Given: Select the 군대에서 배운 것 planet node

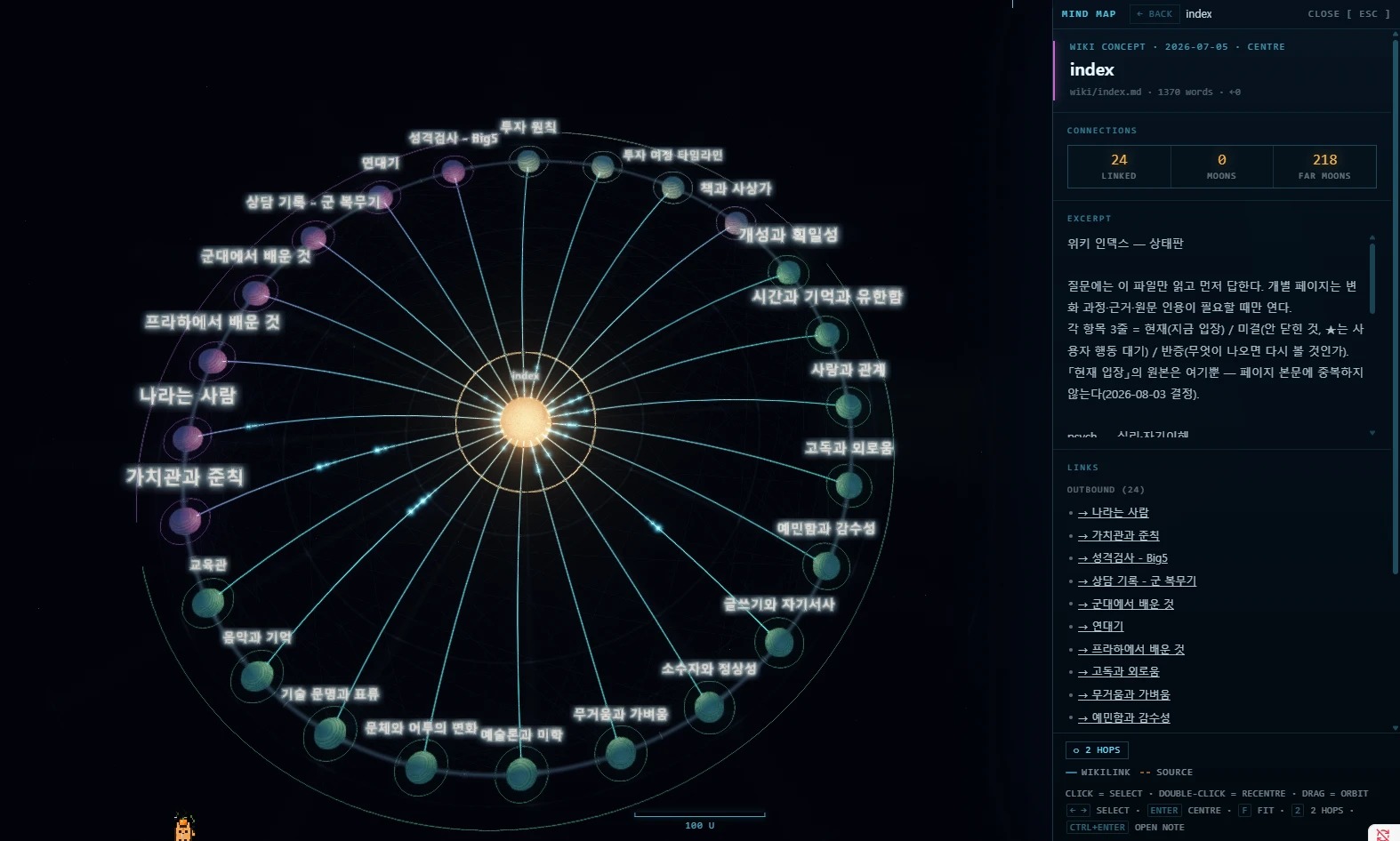Looking at the screenshot, I should (256, 292).
